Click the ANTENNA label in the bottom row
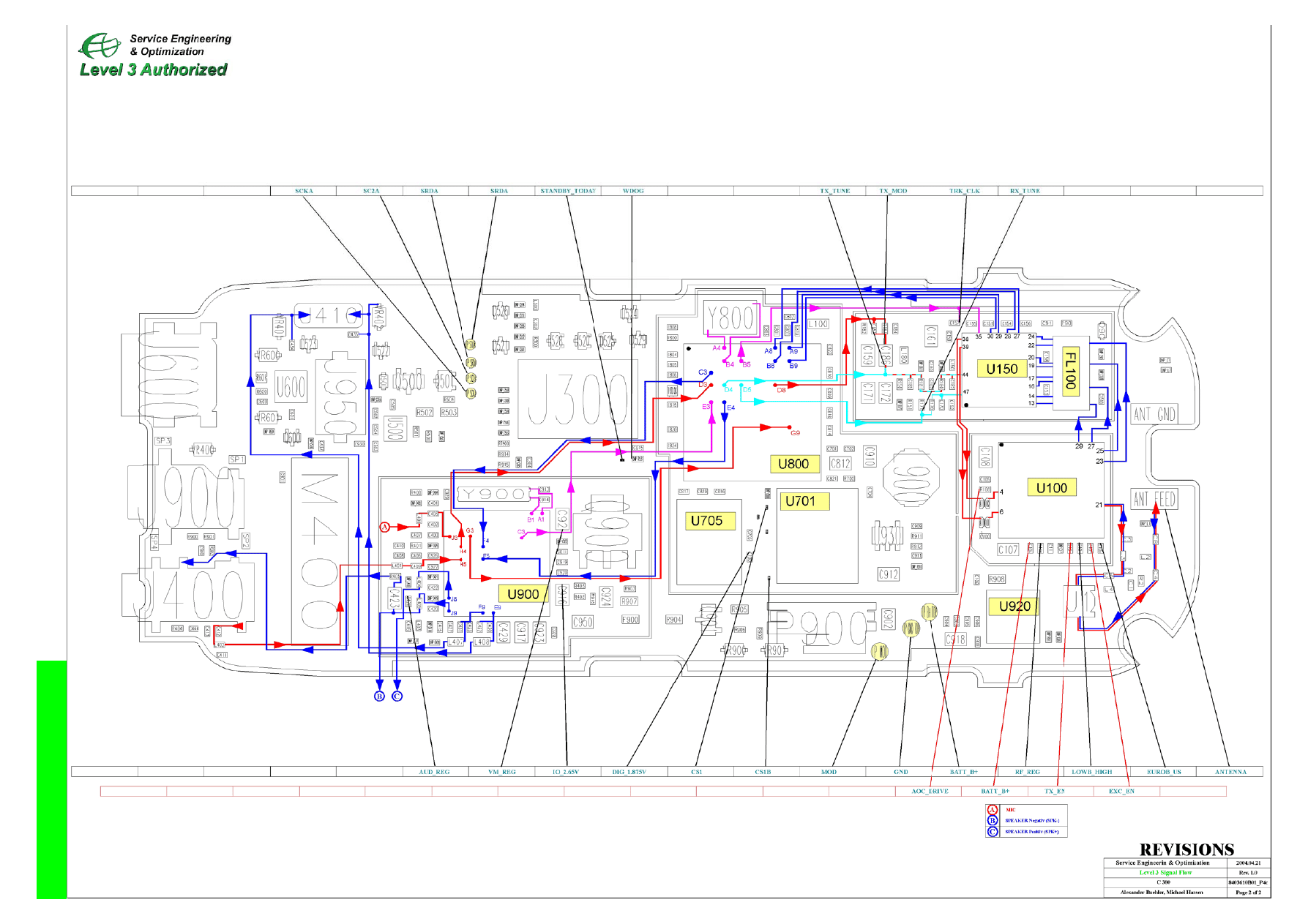The image size is (1308, 924). point(1230,772)
